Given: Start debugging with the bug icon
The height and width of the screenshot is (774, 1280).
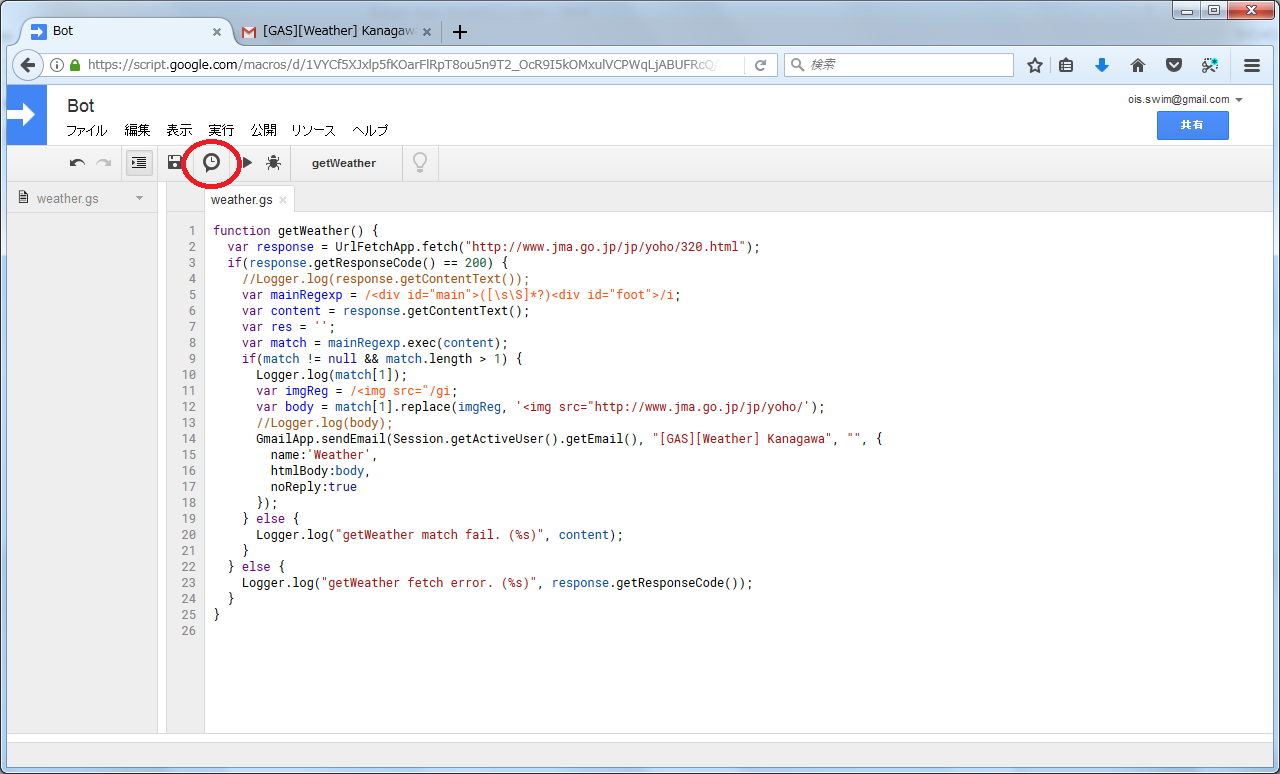Looking at the screenshot, I should coord(273,162).
